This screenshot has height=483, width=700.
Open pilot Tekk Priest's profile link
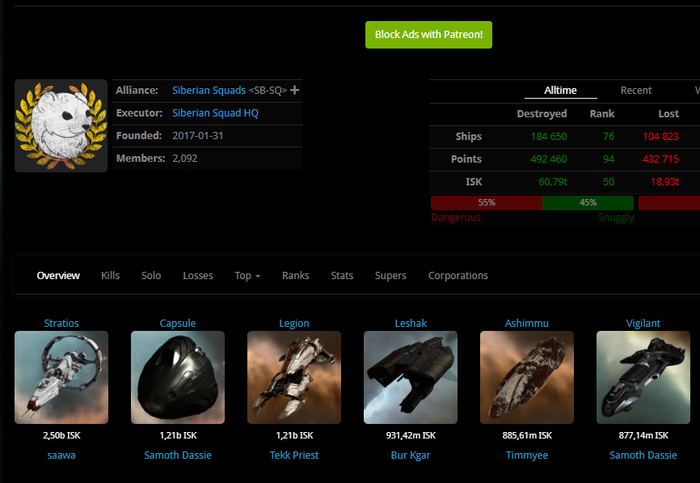[294, 455]
